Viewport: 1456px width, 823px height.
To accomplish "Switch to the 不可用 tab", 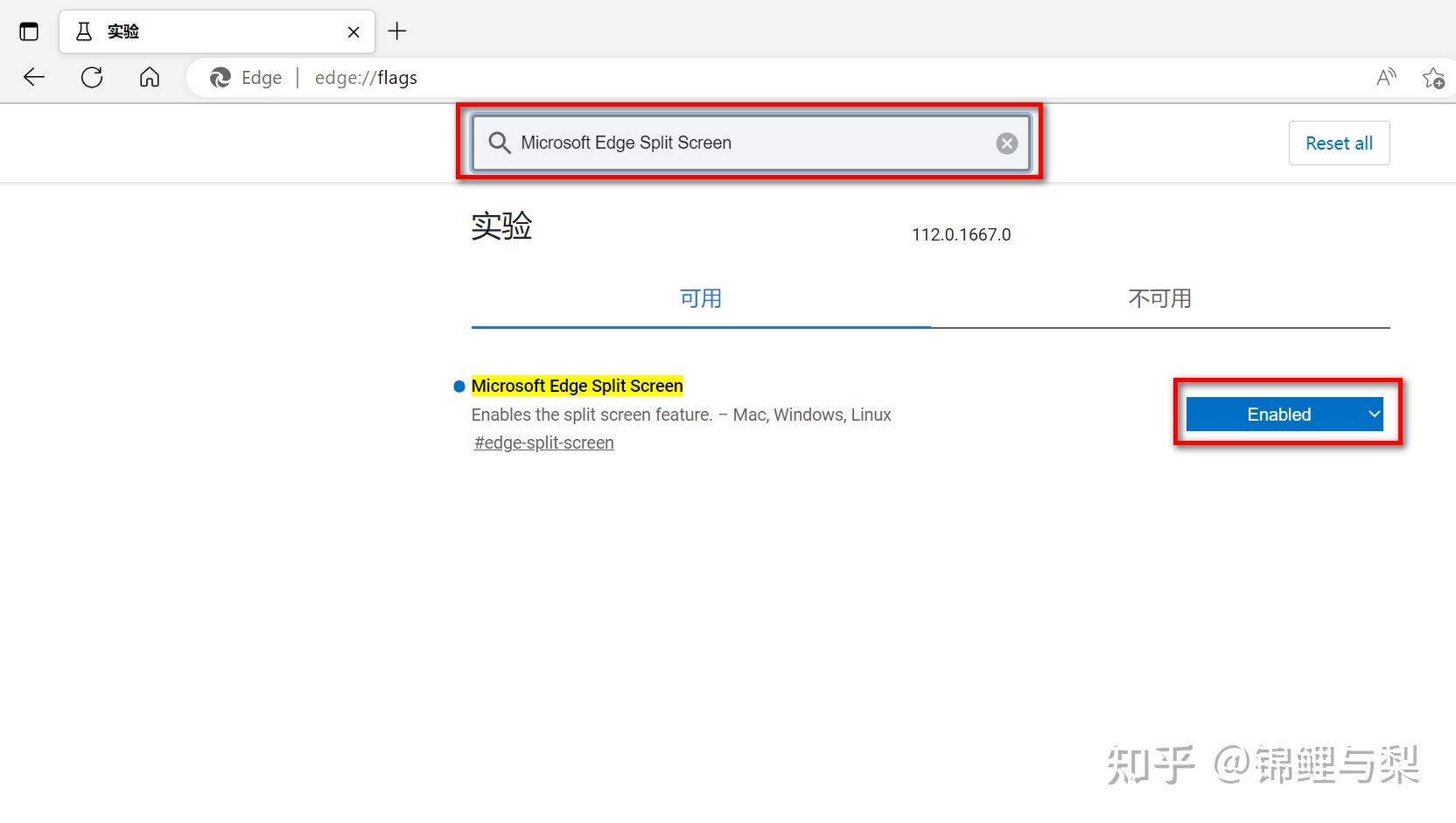I will [x=1160, y=299].
